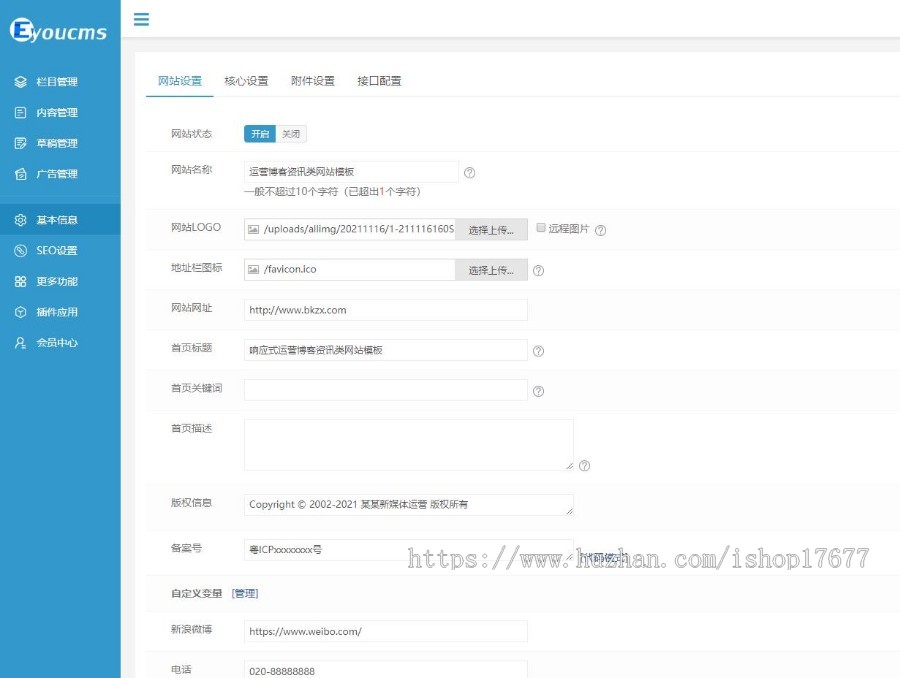Click the 更多功能 grid icon
900x678 pixels.
pyautogui.click(x=21, y=281)
